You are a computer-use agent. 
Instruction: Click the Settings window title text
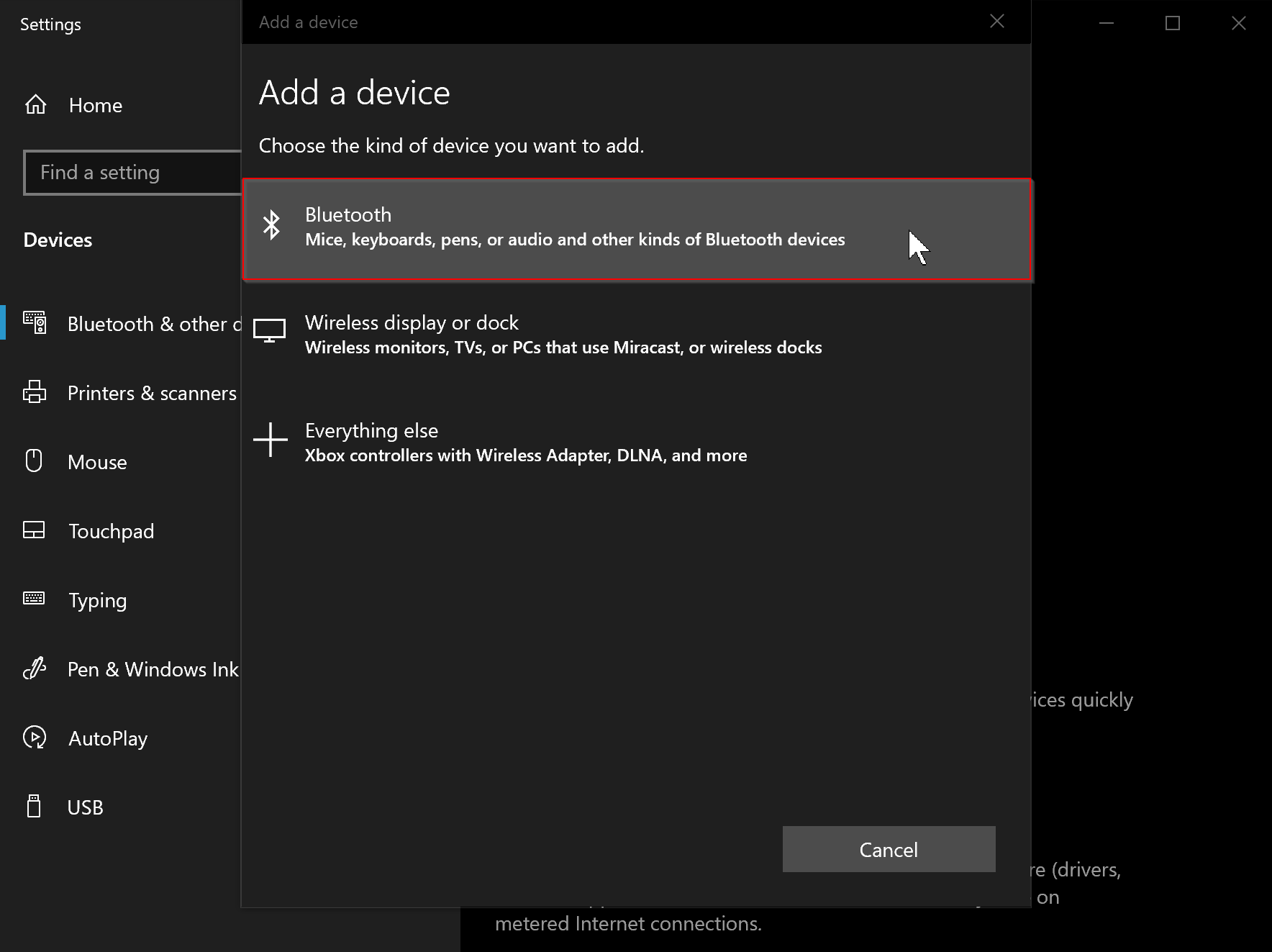[50, 24]
